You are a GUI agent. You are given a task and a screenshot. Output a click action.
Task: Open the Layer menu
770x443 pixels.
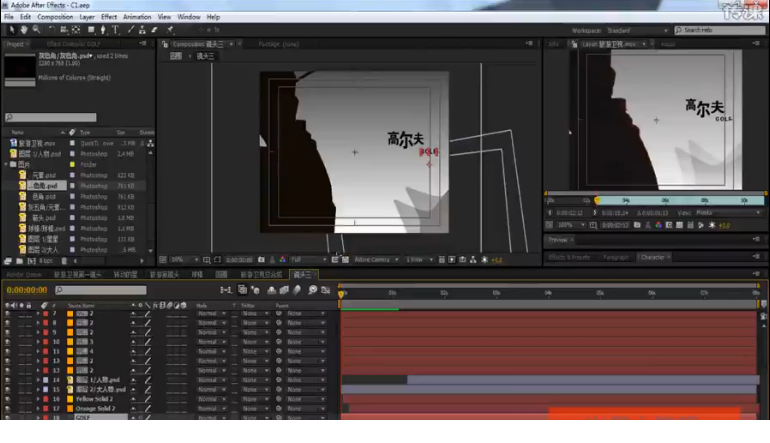click(87, 17)
